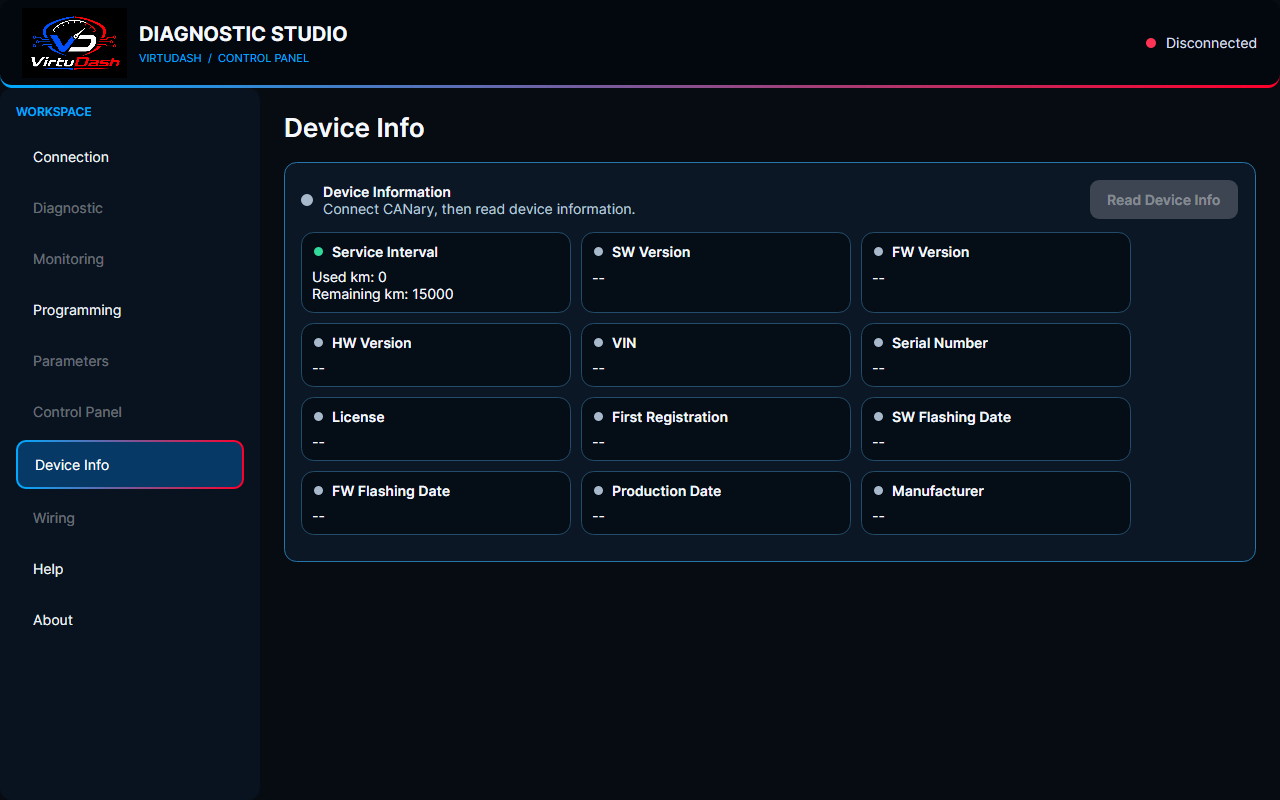The width and height of the screenshot is (1280, 800).
Task: Click the Disconnected status label
Action: (1211, 43)
